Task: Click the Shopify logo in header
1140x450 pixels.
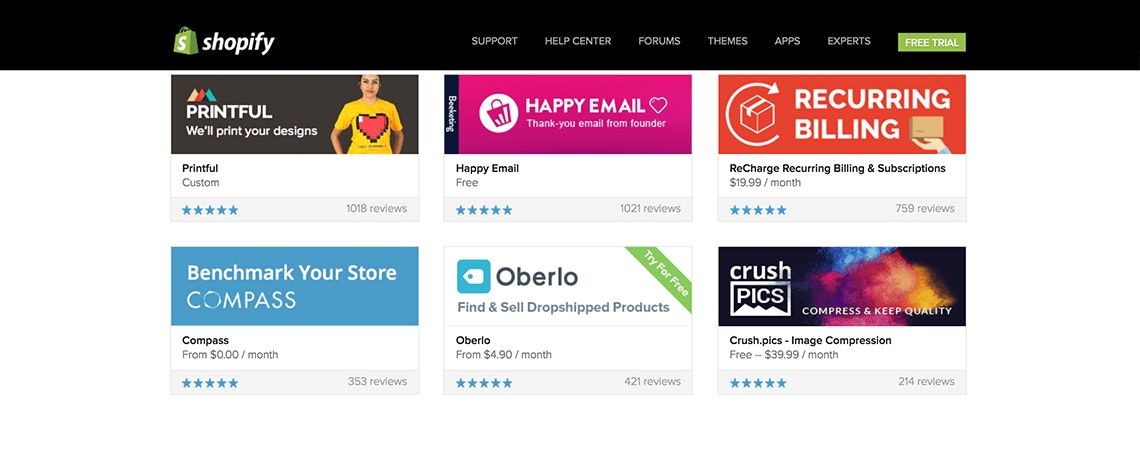Action: 223,41
